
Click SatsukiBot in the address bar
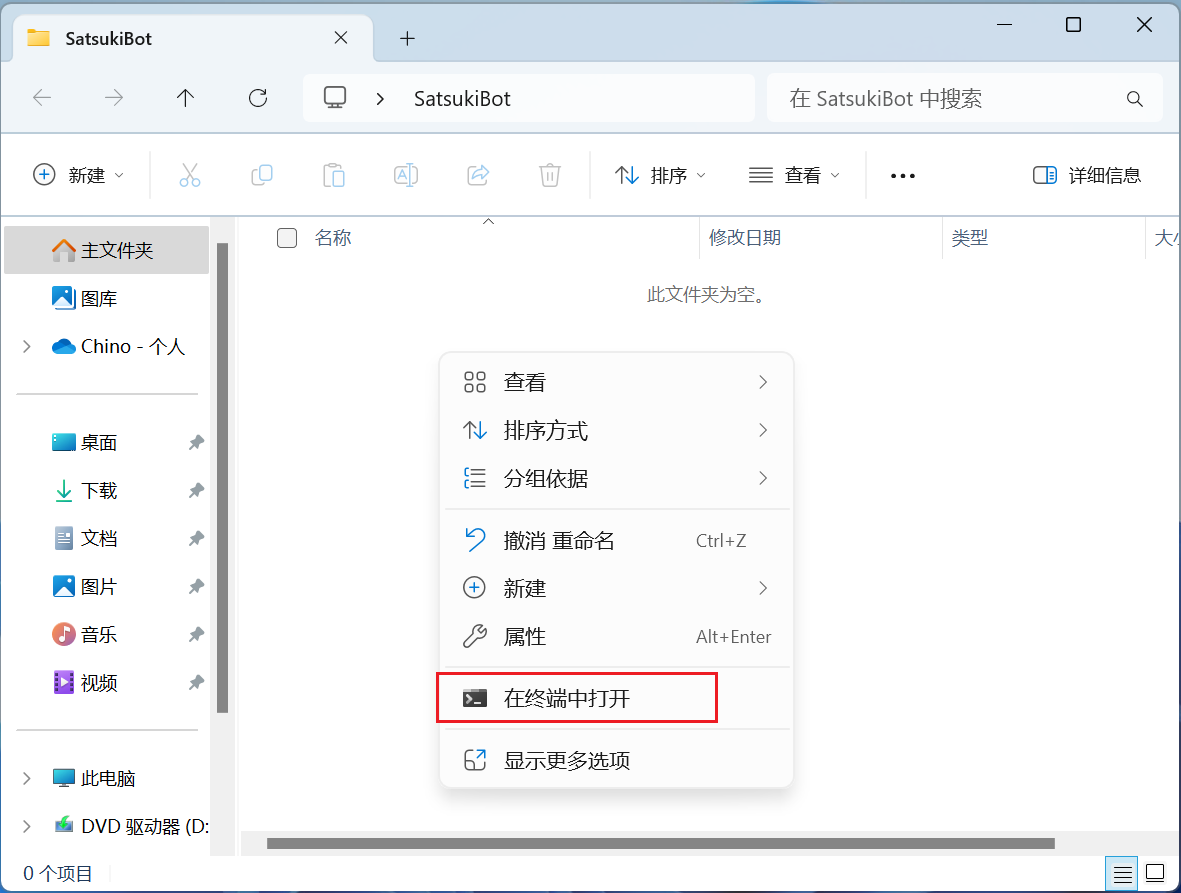pyautogui.click(x=462, y=99)
